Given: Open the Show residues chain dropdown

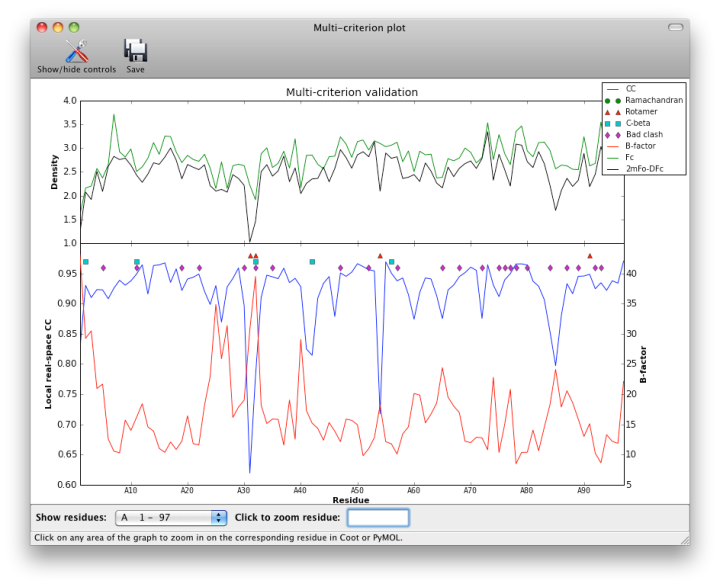Looking at the screenshot, I should 172,517.
